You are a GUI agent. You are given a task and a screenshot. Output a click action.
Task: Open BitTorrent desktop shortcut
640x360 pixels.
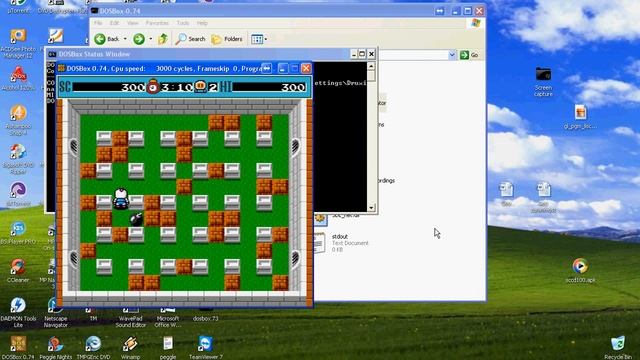tap(18, 194)
